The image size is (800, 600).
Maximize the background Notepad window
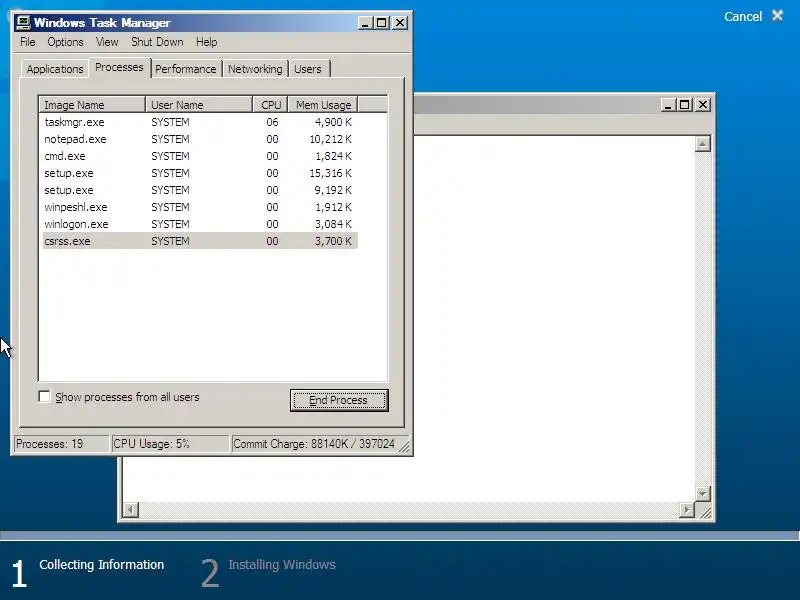pyautogui.click(x=684, y=105)
